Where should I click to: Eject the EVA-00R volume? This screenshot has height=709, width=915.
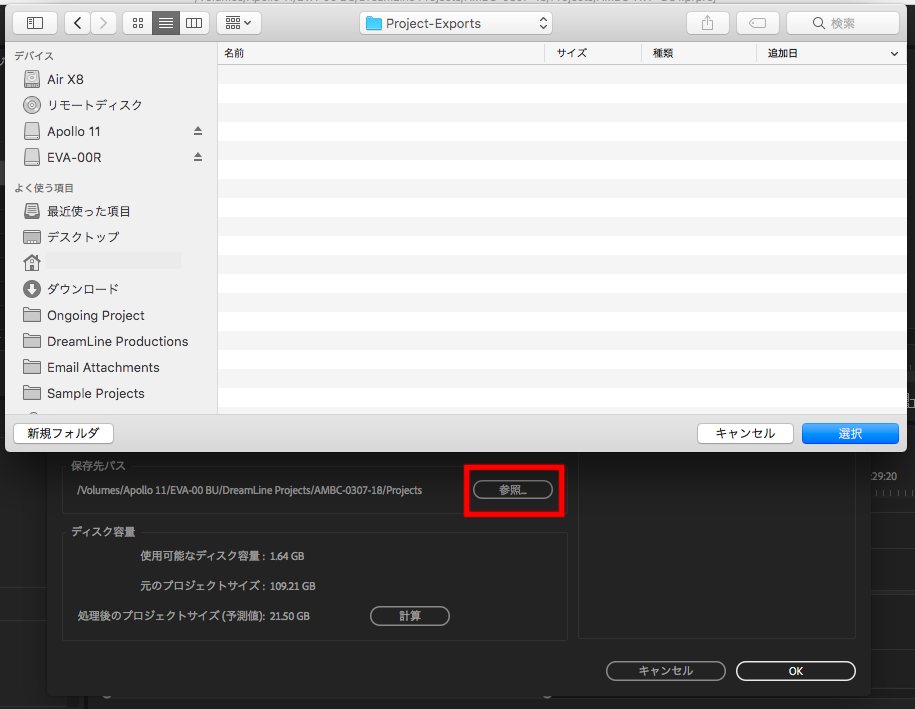(198, 157)
